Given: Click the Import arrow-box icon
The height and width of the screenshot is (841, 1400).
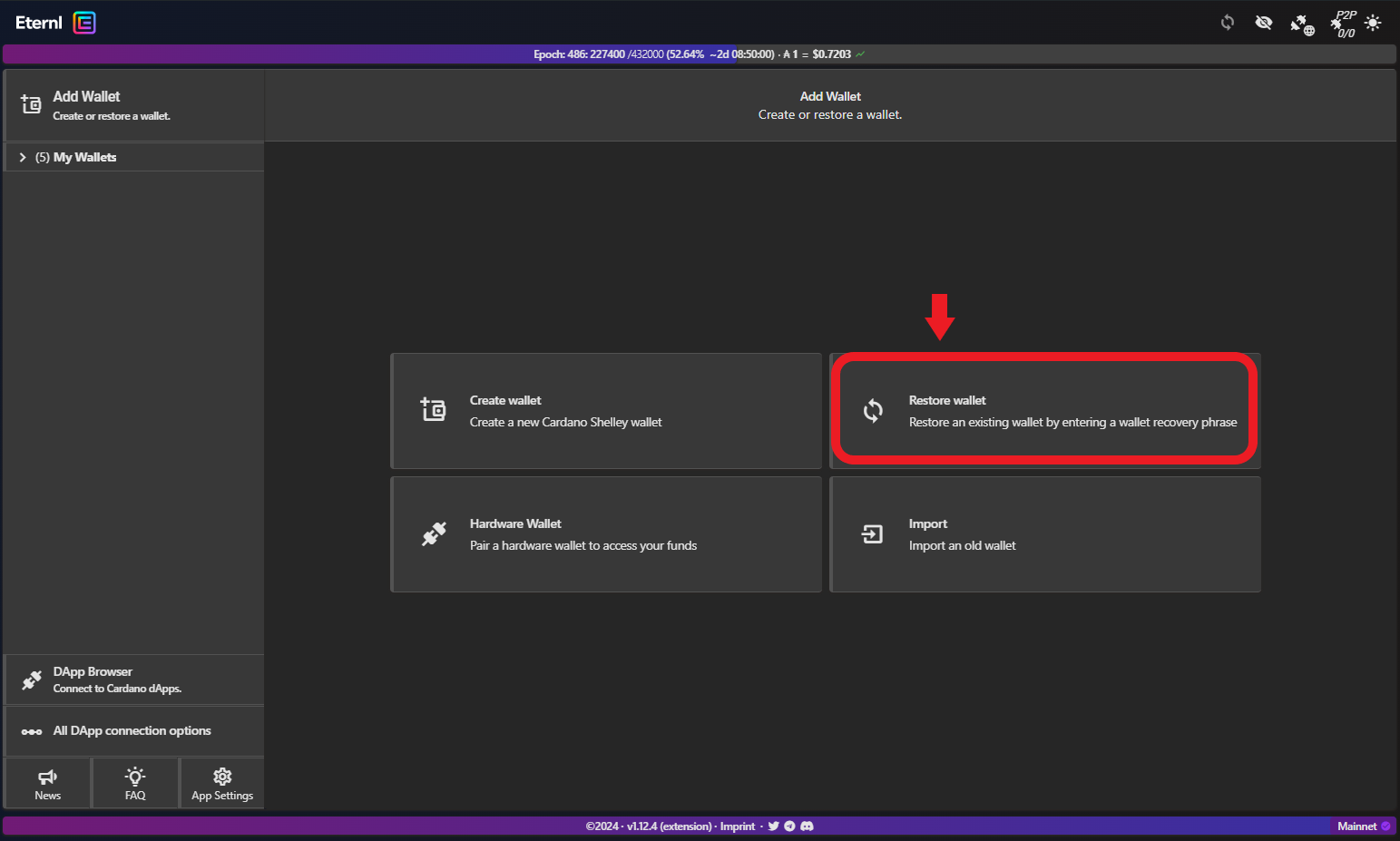Looking at the screenshot, I should pyautogui.click(x=872, y=534).
